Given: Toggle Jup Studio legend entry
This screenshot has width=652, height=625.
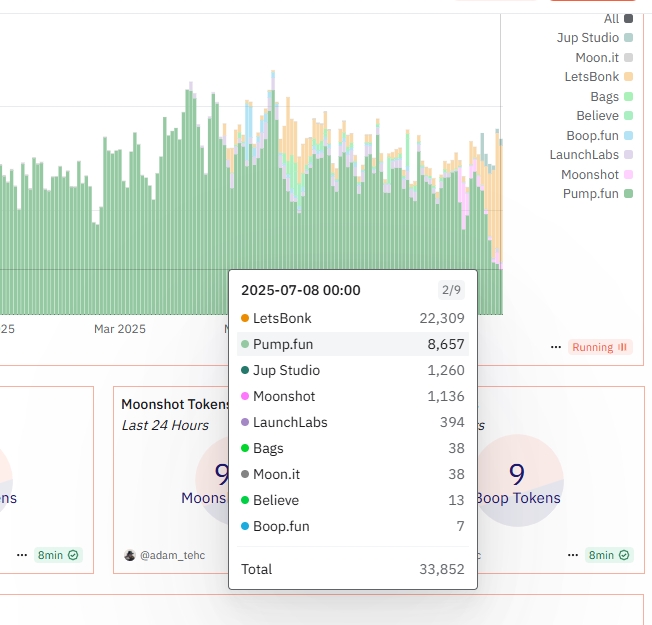Looking at the screenshot, I should coord(595,38).
